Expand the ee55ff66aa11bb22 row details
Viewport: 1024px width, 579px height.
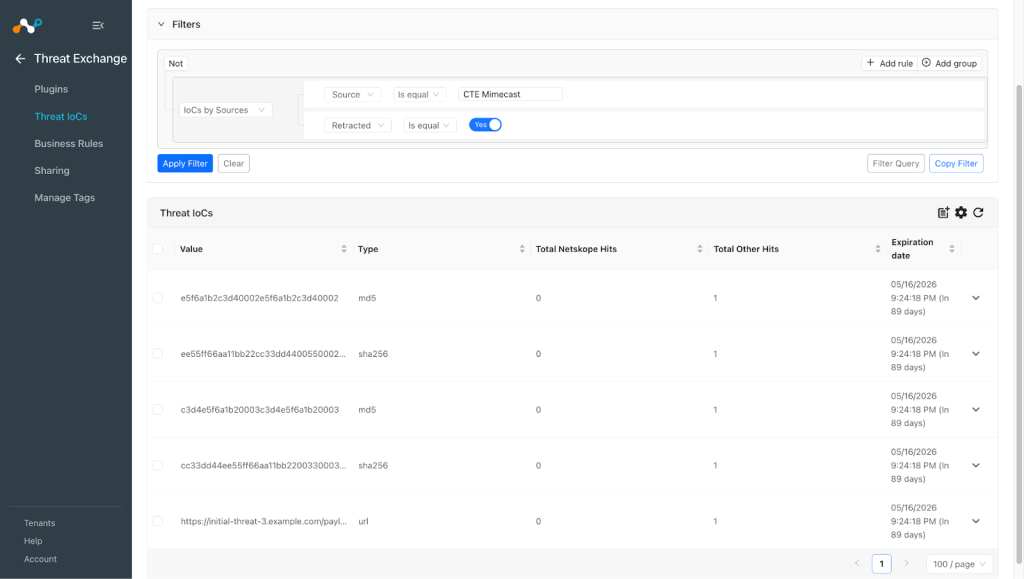[976, 354]
